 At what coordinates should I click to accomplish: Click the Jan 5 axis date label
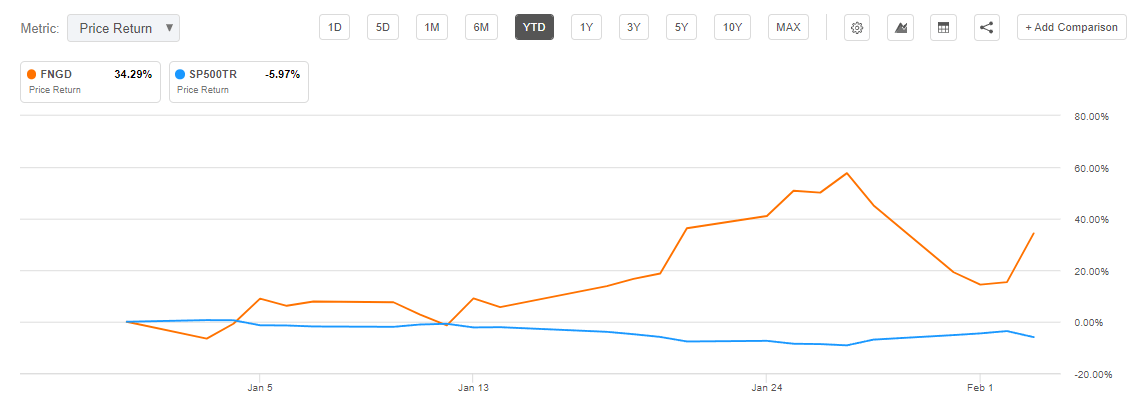pos(260,387)
